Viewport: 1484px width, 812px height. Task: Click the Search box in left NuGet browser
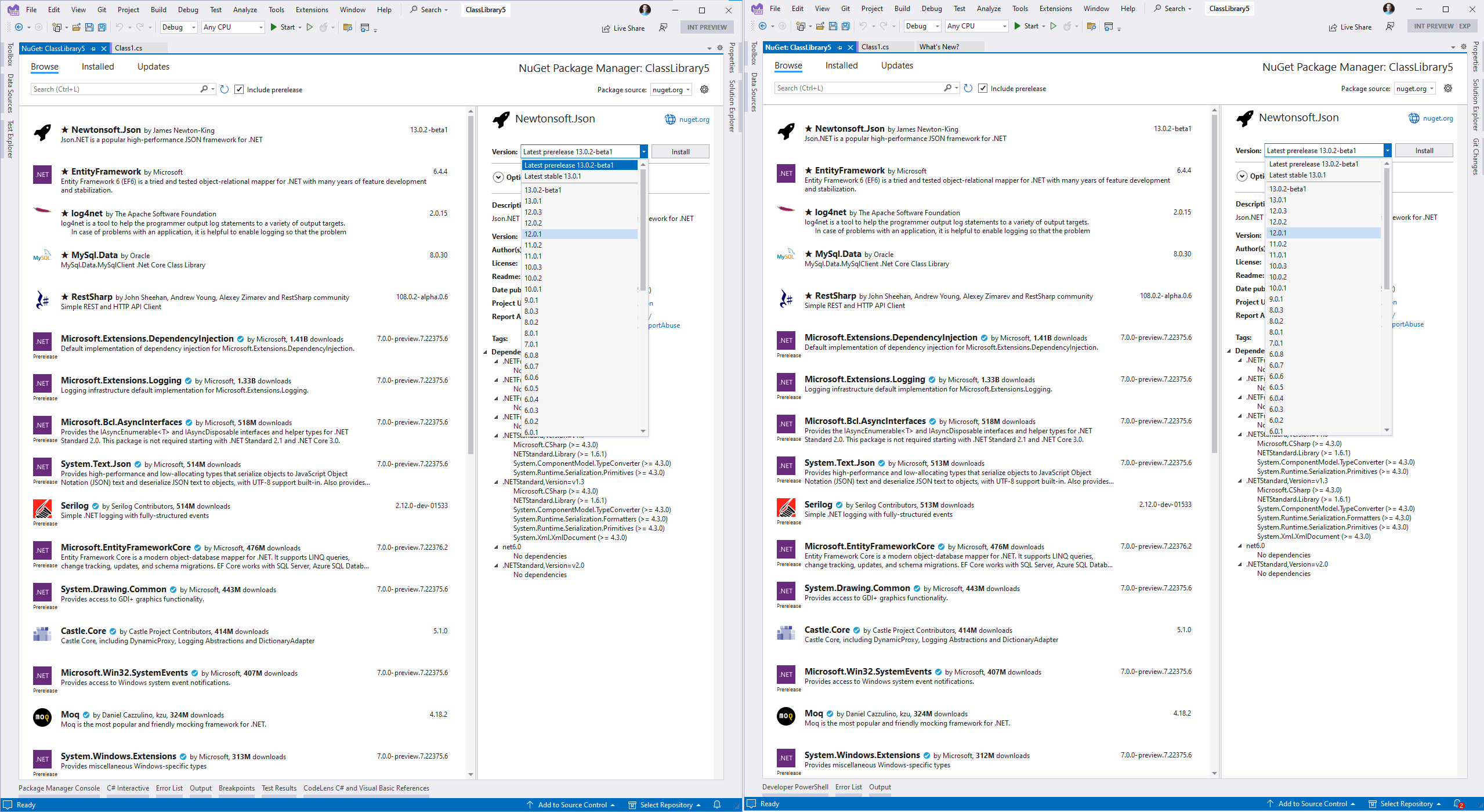[x=116, y=89]
